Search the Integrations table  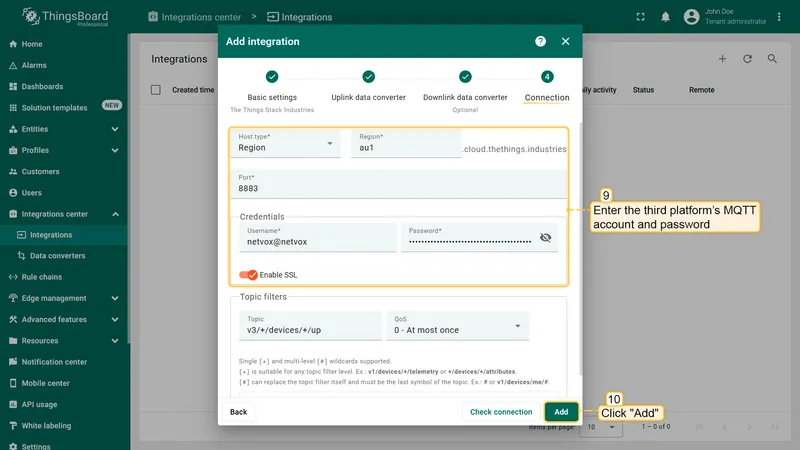(772, 59)
